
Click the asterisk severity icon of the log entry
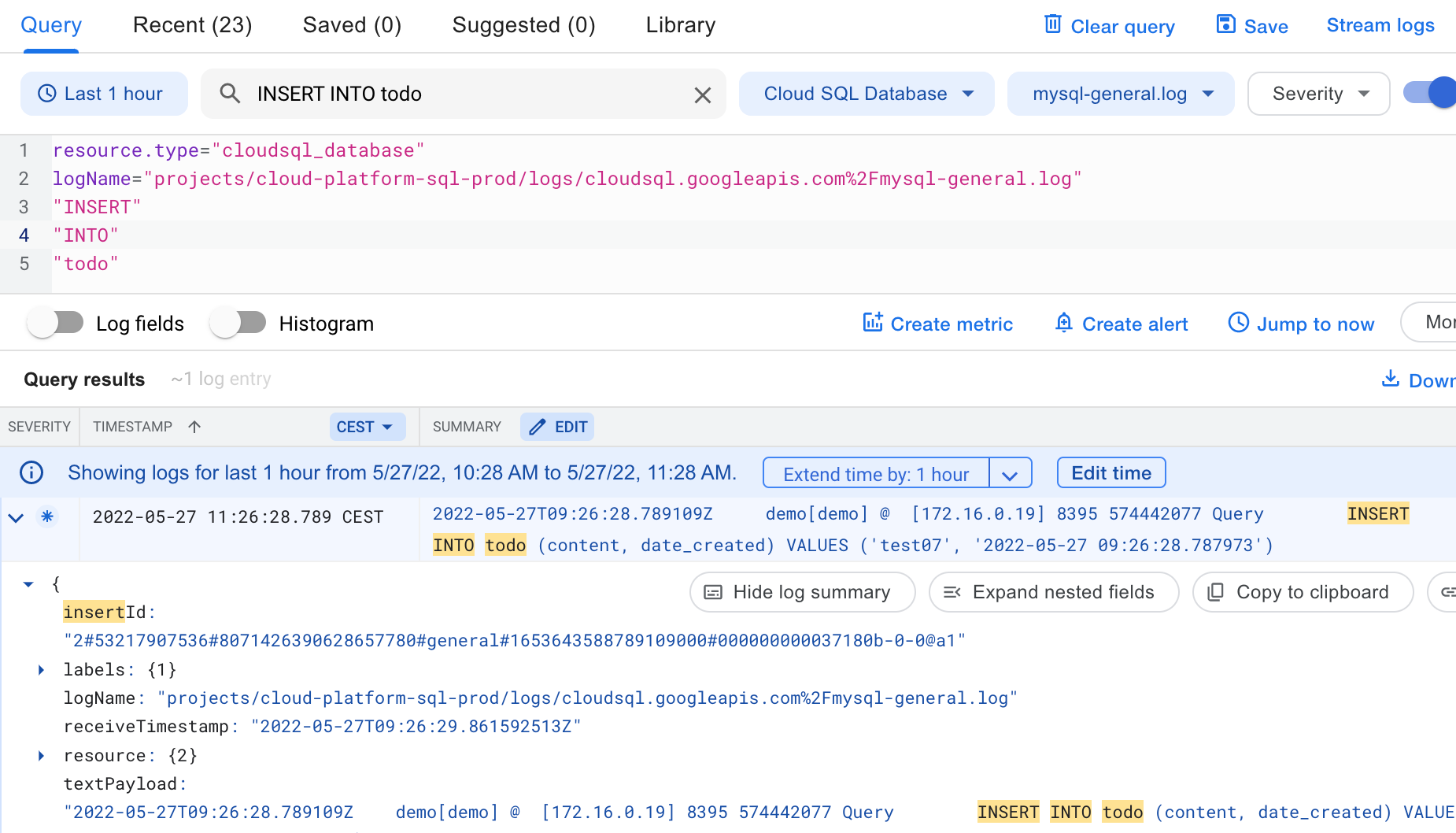click(x=47, y=516)
